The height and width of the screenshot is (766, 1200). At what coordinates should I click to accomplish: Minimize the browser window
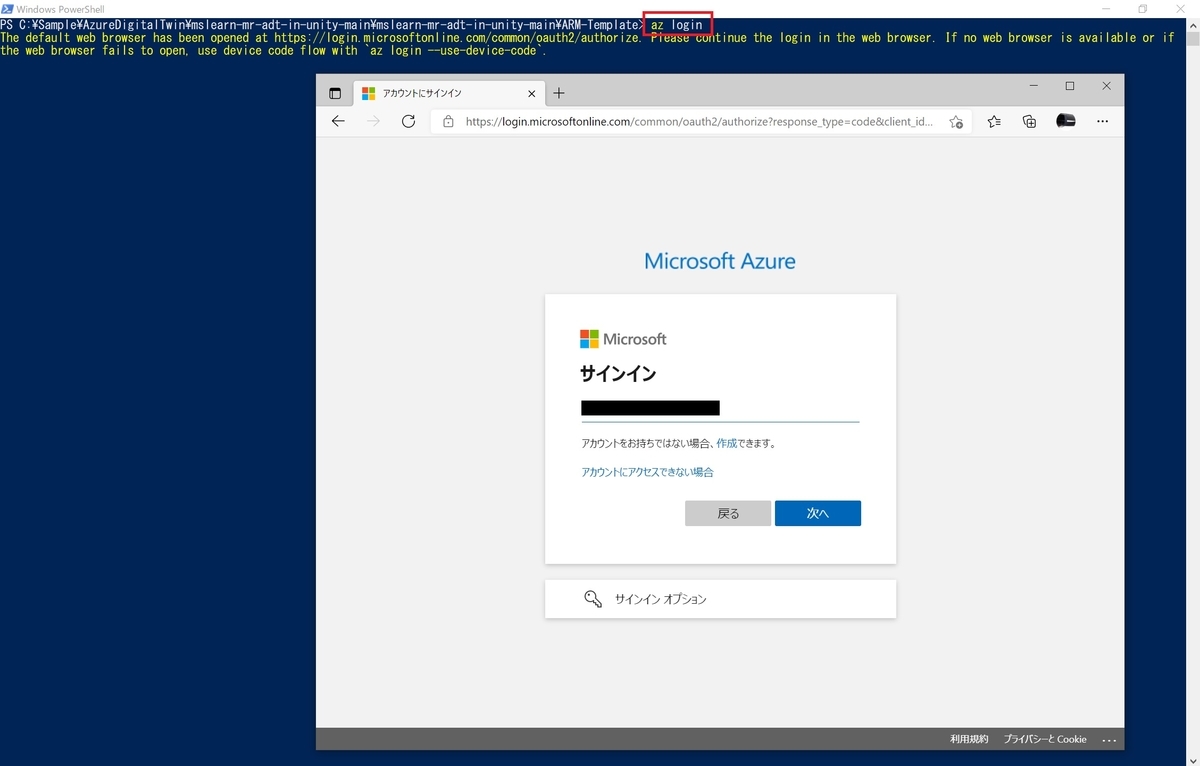click(x=1034, y=86)
